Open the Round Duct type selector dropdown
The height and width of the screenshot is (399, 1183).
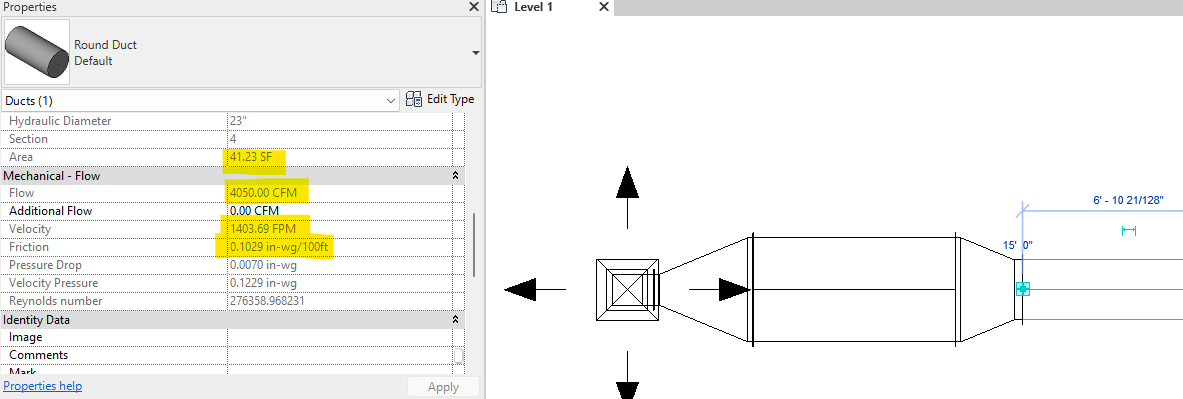click(475, 53)
